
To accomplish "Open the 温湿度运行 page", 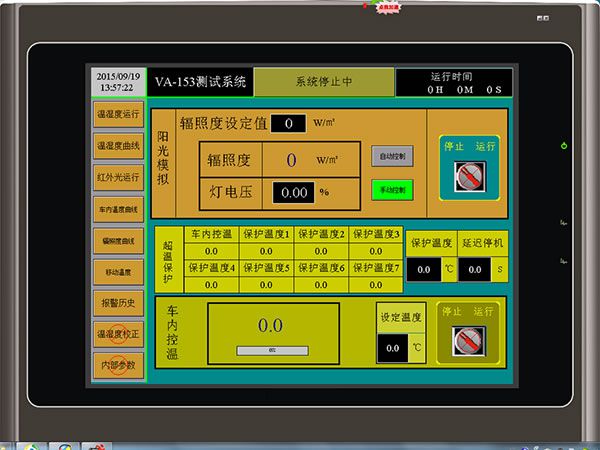I will tap(119, 114).
